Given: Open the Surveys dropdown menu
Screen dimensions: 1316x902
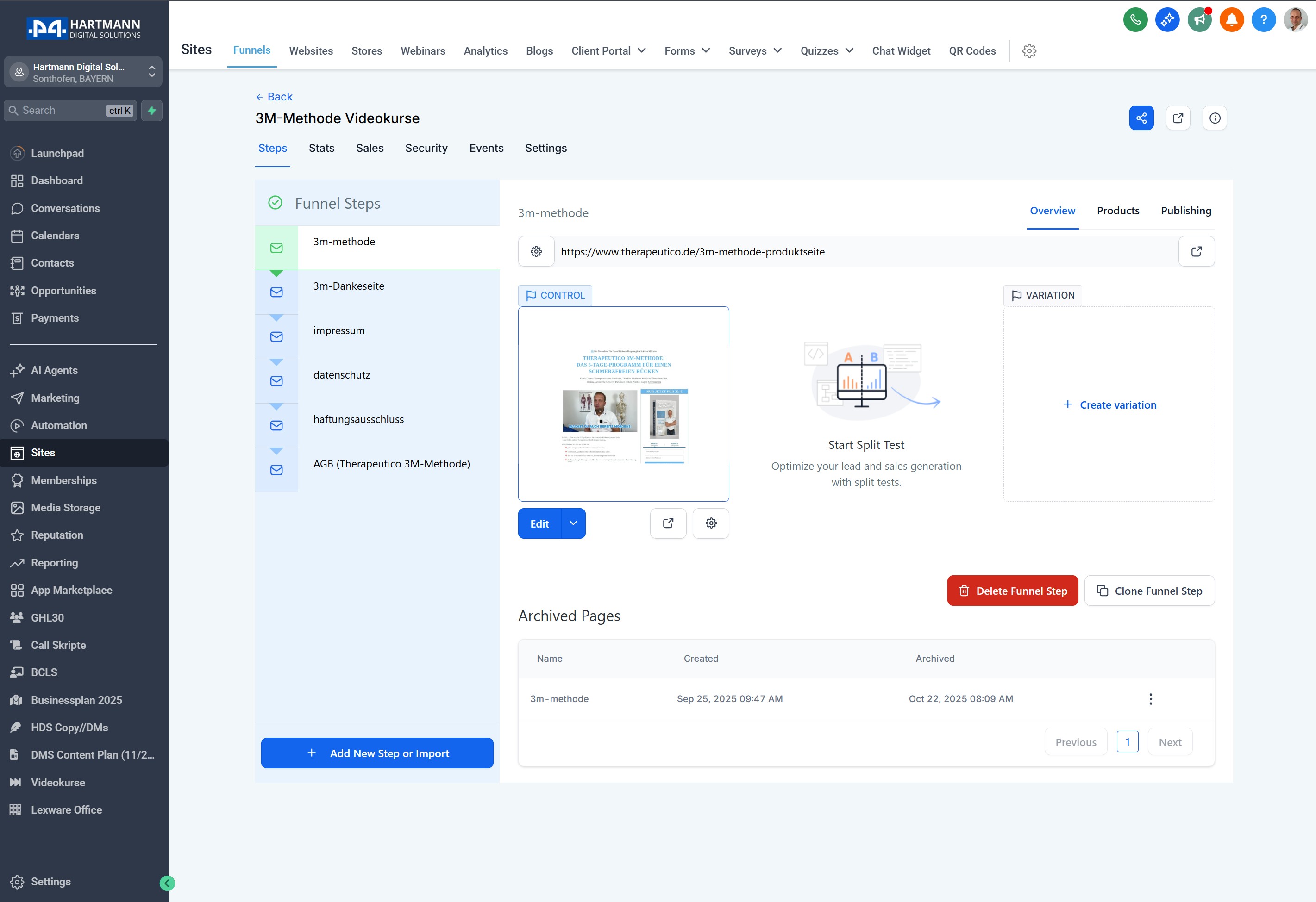Looking at the screenshot, I should pyautogui.click(x=754, y=51).
